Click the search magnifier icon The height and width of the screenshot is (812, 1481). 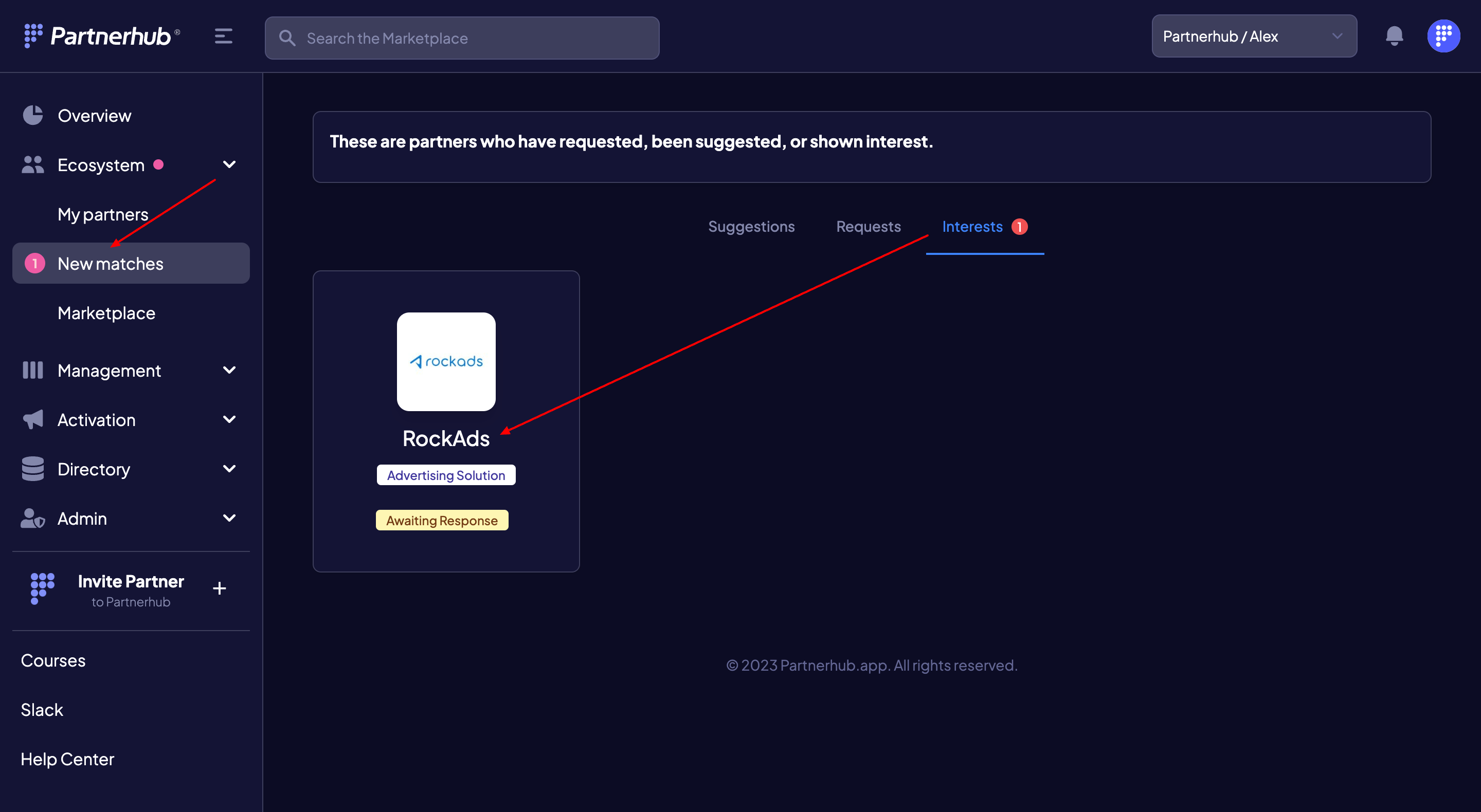click(x=287, y=38)
